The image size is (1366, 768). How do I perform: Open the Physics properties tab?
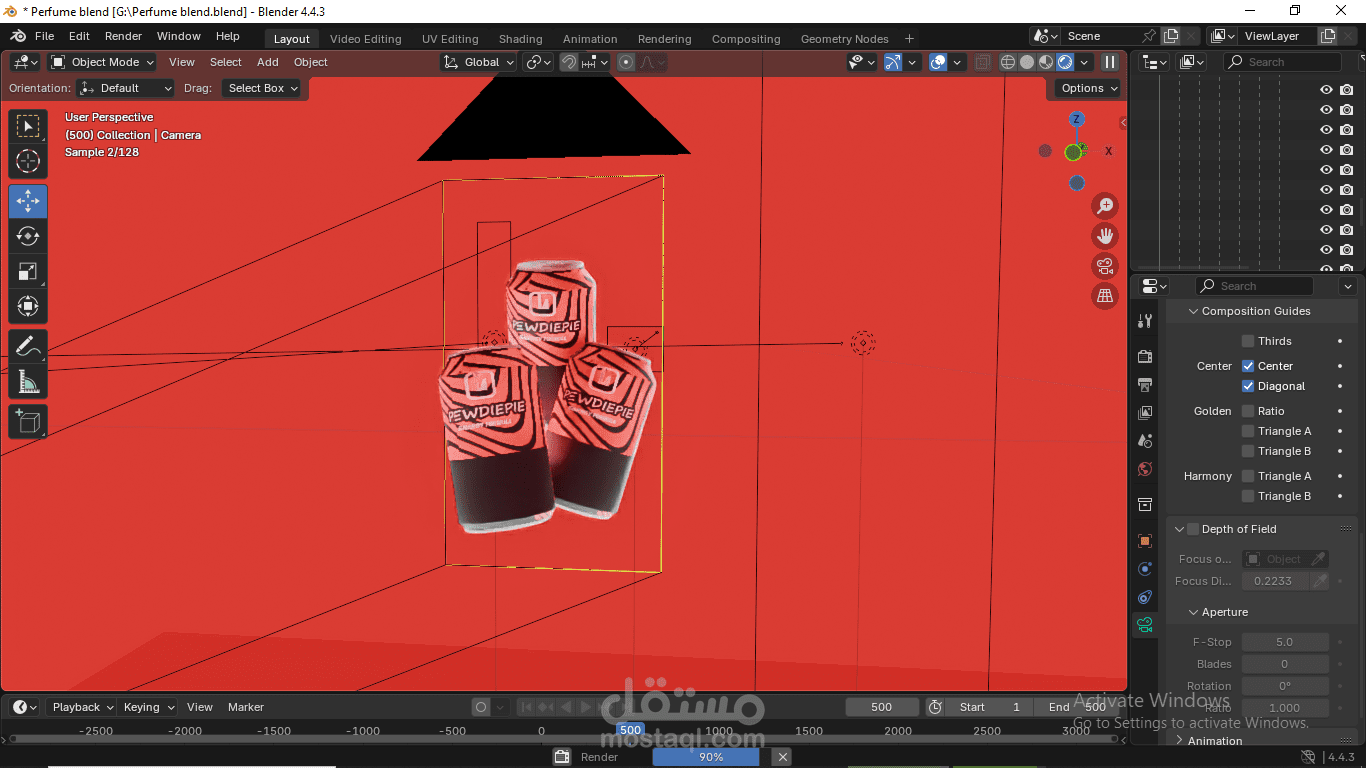(1145, 569)
